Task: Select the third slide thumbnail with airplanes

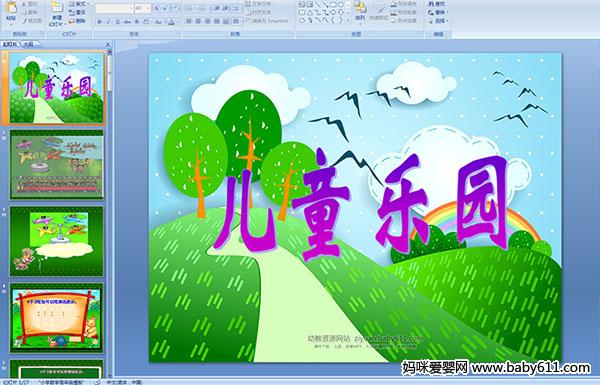Action: (x=57, y=241)
